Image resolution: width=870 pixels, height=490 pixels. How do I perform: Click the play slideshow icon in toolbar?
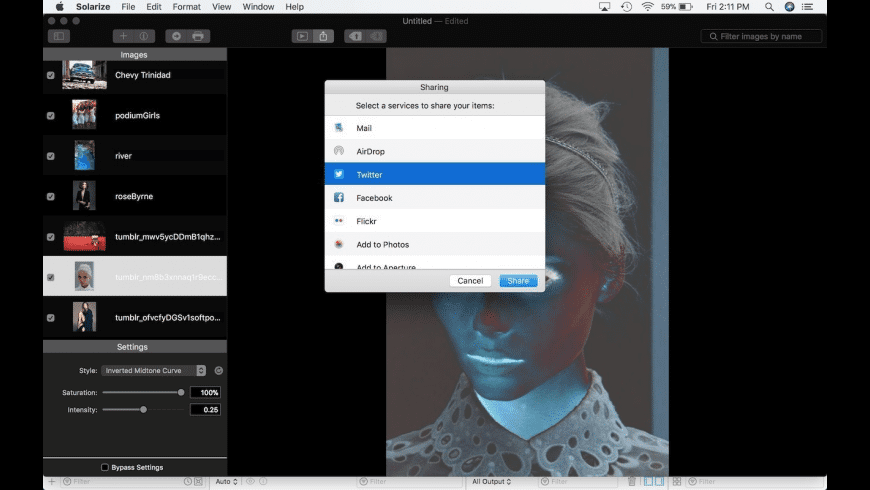301,36
